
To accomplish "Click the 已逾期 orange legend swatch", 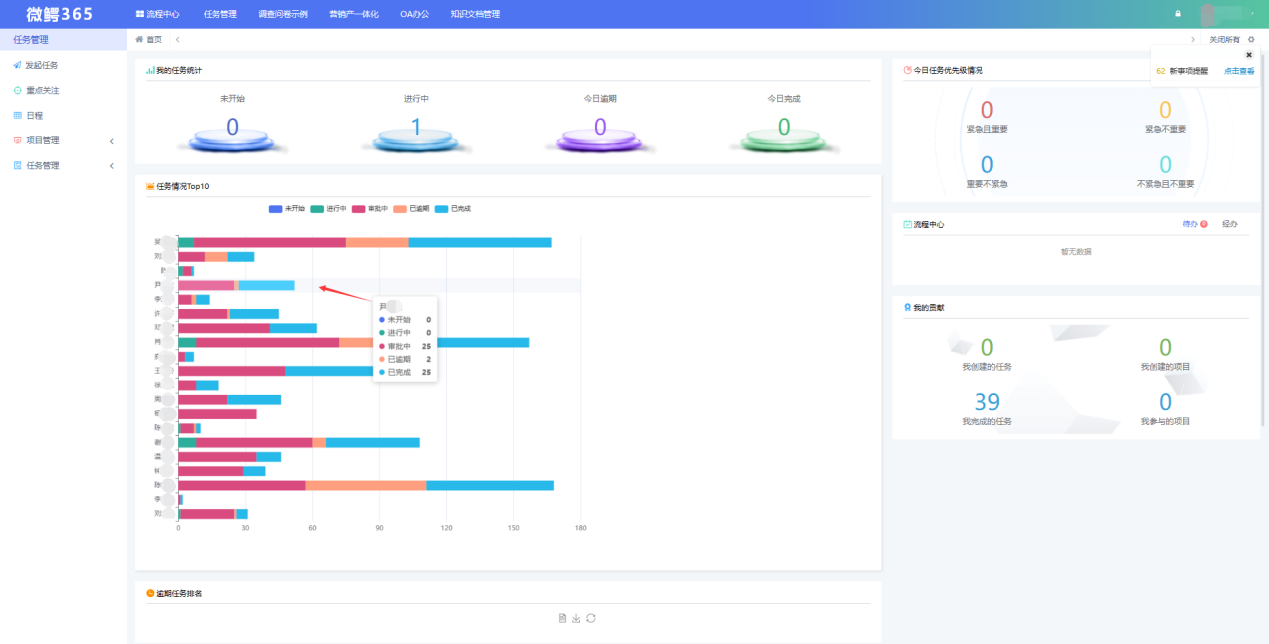I will (x=400, y=208).
